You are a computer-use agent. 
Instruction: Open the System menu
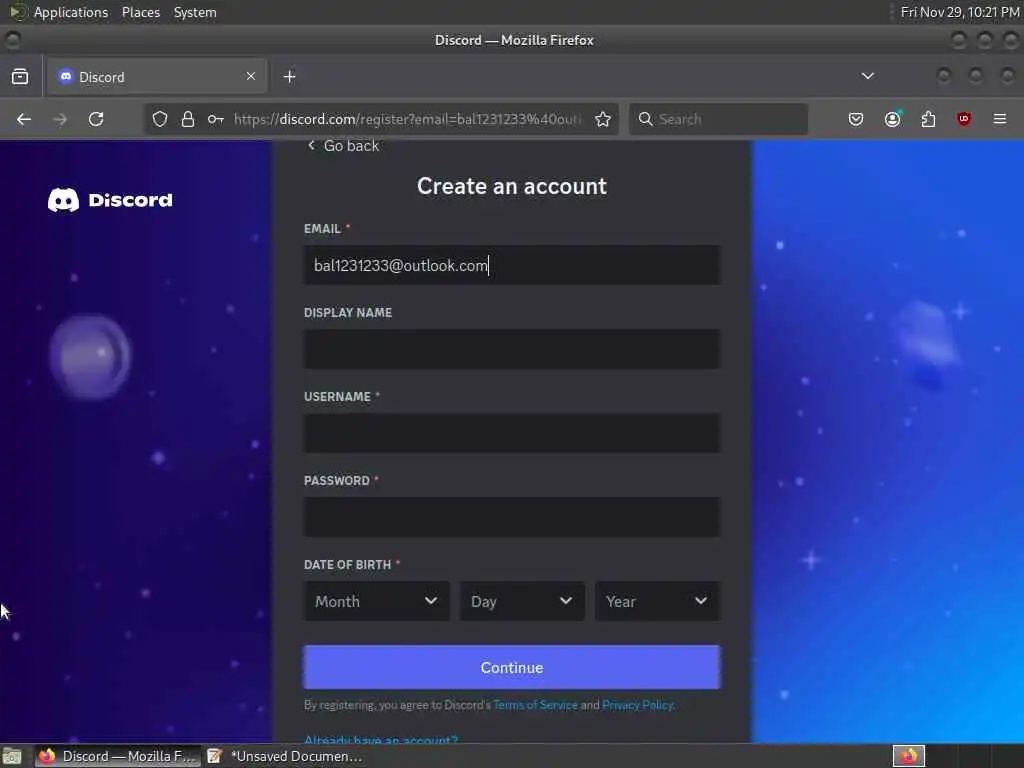point(195,12)
